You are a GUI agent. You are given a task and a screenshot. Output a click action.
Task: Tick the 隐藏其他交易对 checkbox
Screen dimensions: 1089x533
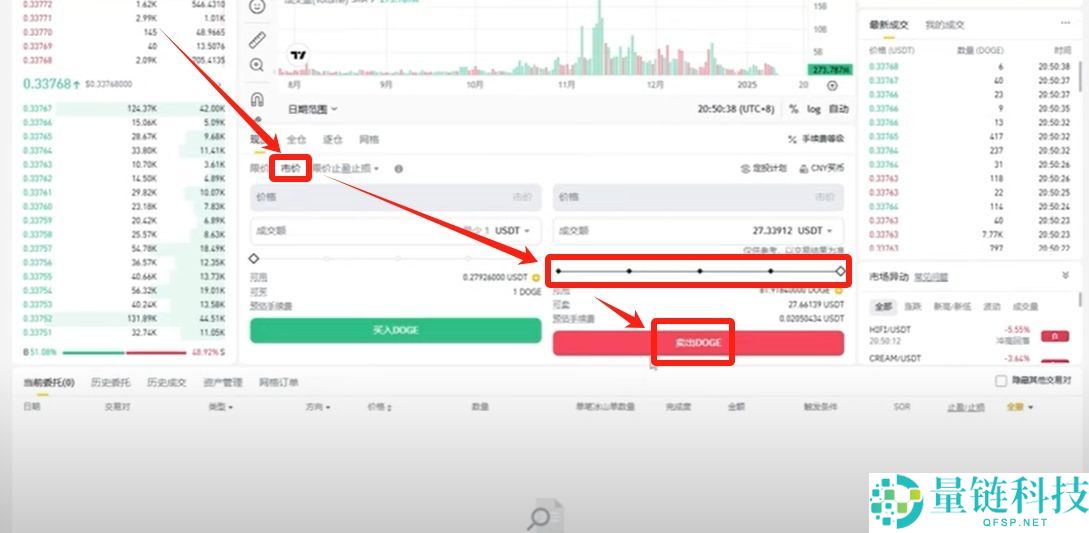coord(1001,381)
